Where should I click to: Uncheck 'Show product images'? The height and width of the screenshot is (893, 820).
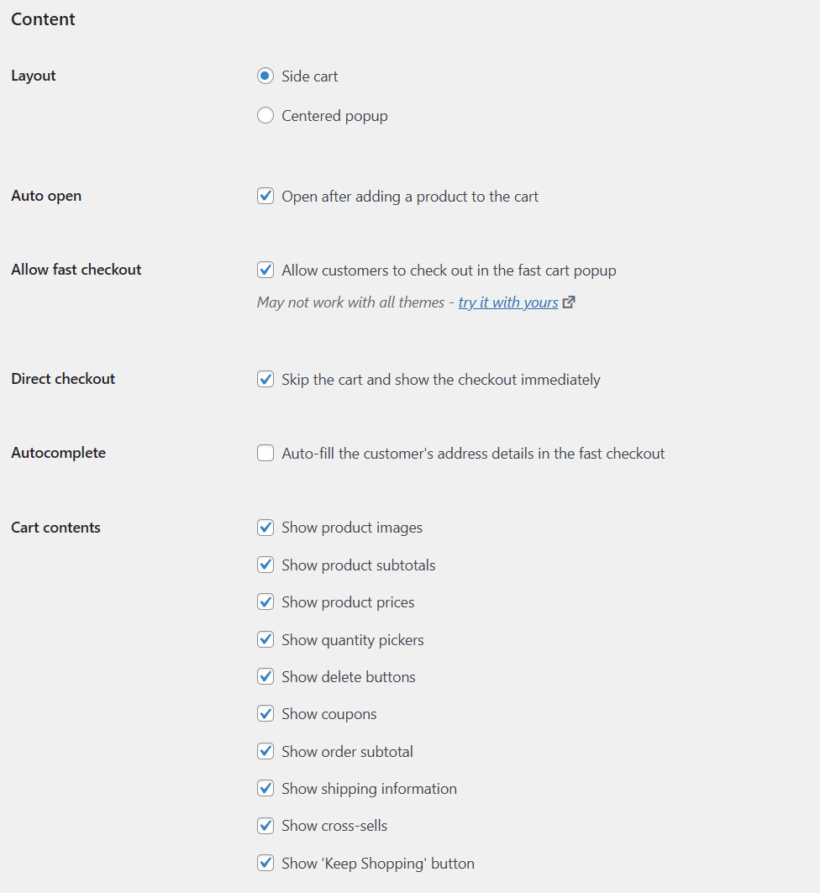265,527
